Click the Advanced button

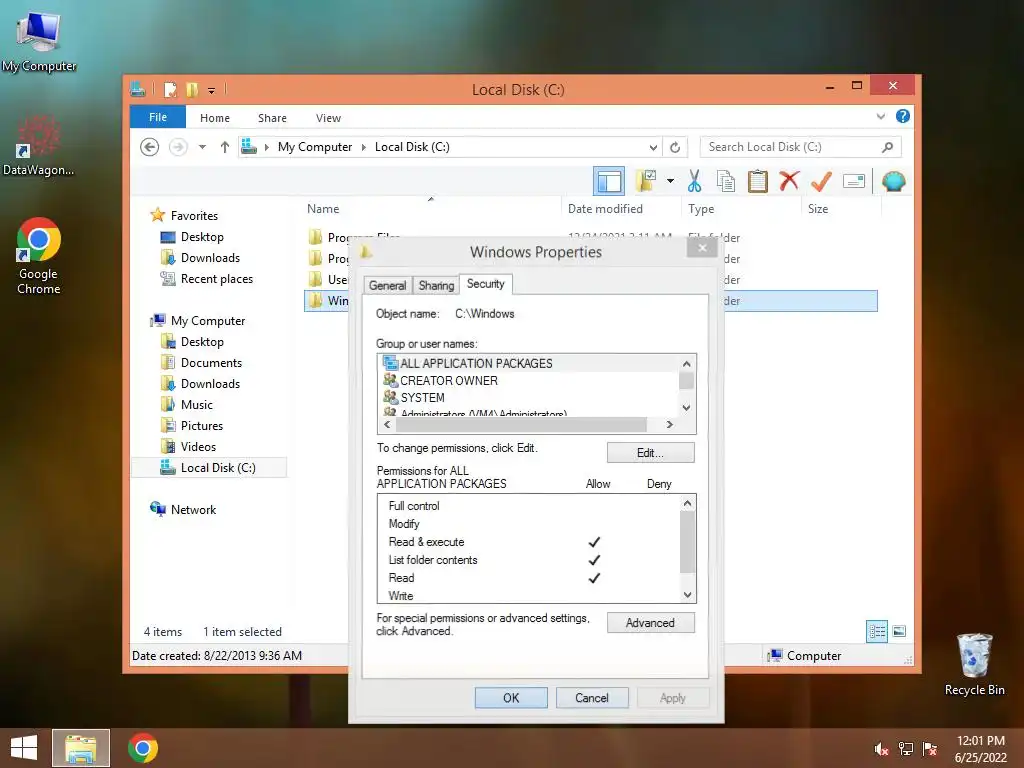click(650, 623)
